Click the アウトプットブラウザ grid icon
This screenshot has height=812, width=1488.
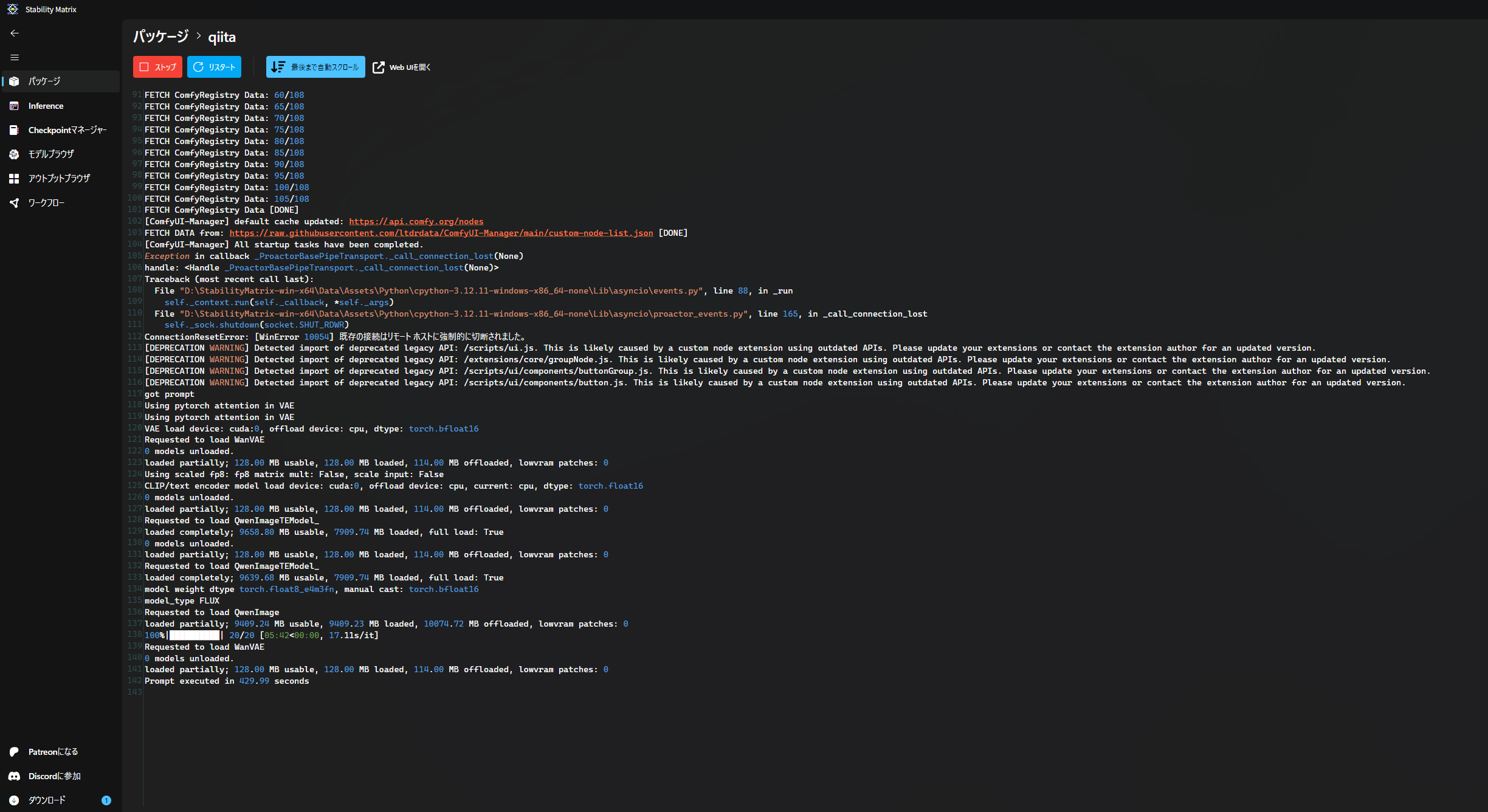pos(14,179)
